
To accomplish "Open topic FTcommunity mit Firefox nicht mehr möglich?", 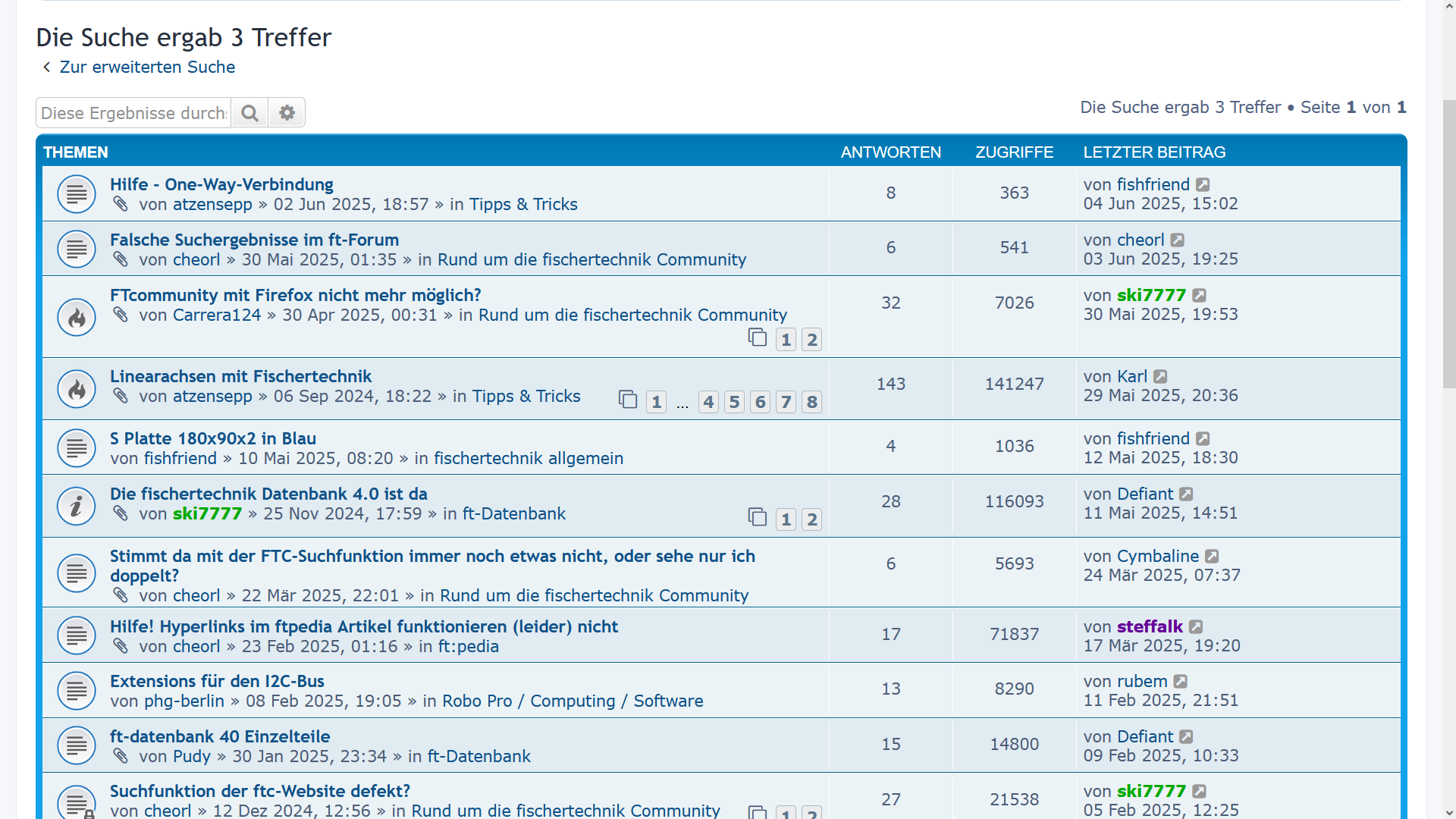I will click(296, 295).
